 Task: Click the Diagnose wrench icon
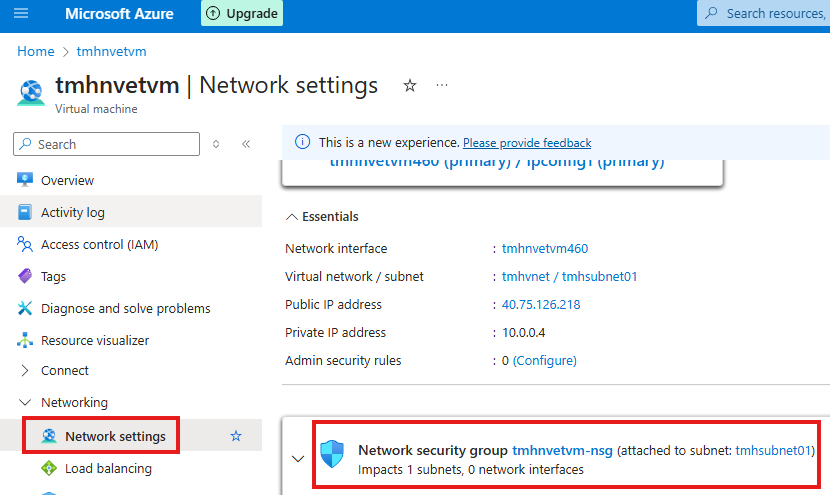[25, 308]
